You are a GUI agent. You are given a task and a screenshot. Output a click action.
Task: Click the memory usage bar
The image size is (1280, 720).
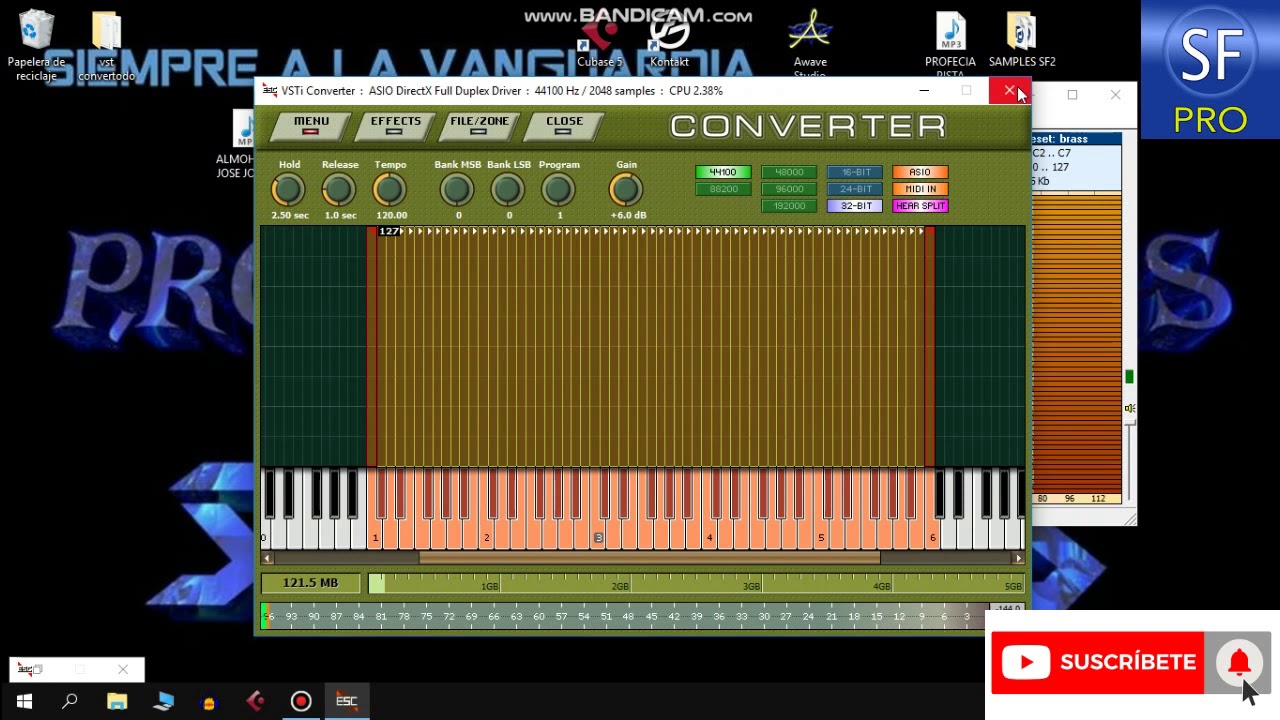pos(696,584)
